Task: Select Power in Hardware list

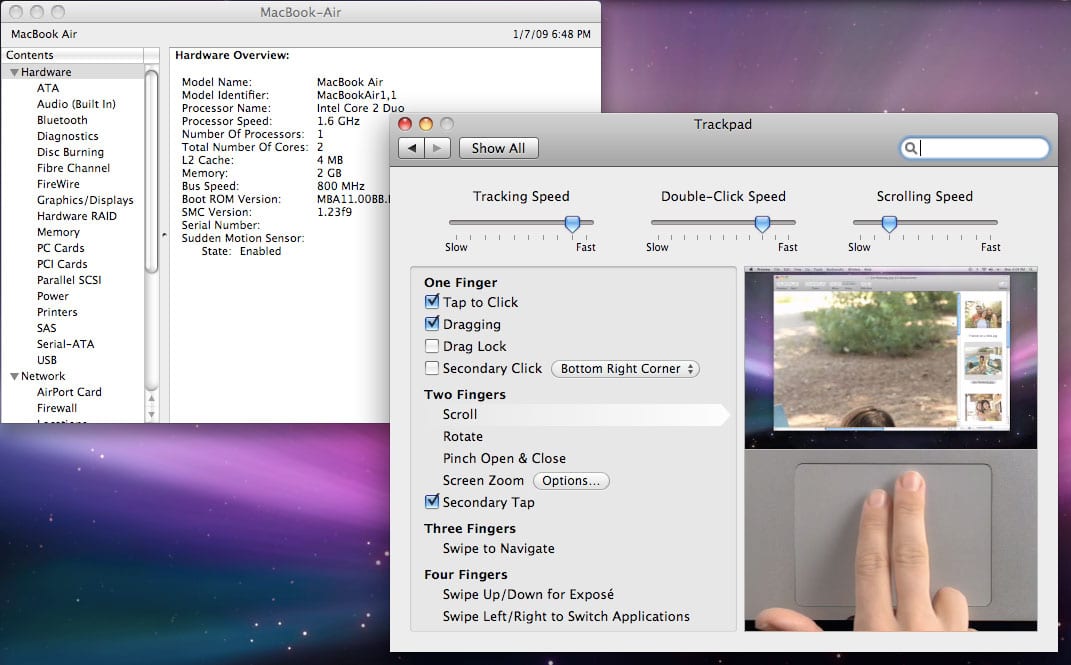Action: click(x=53, y=296)
